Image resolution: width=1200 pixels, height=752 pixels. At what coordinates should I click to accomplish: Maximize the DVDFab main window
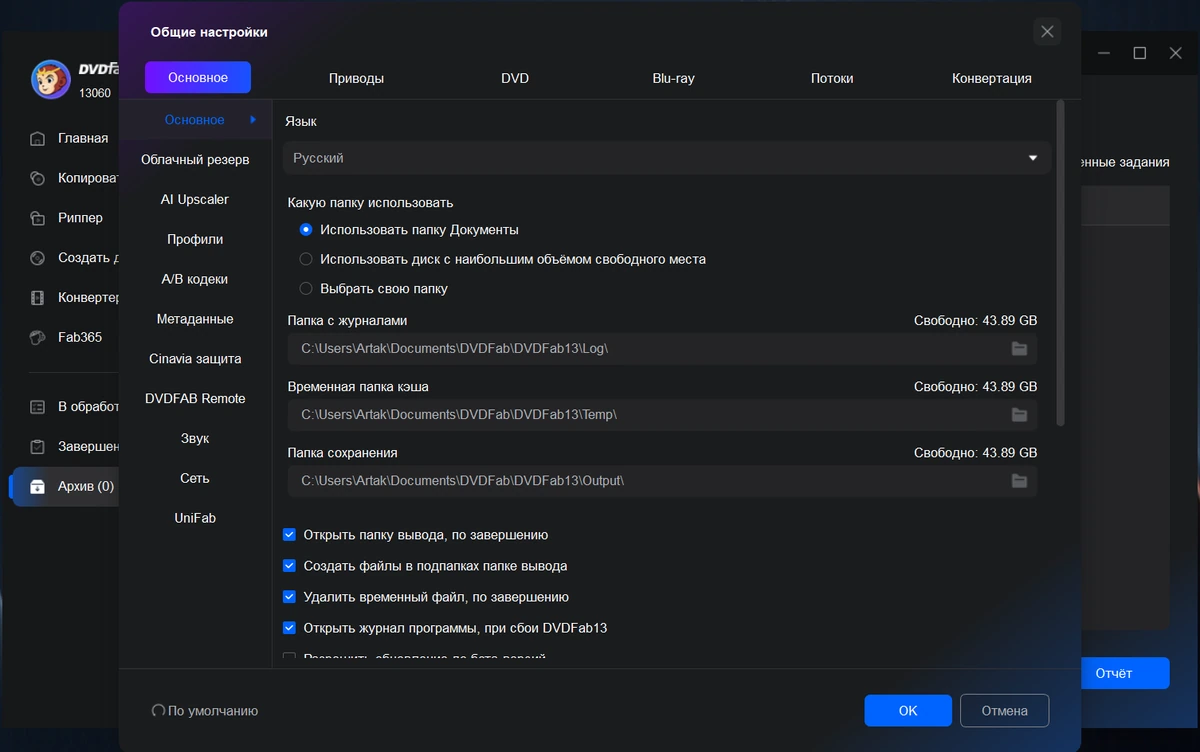[1139, 53]
